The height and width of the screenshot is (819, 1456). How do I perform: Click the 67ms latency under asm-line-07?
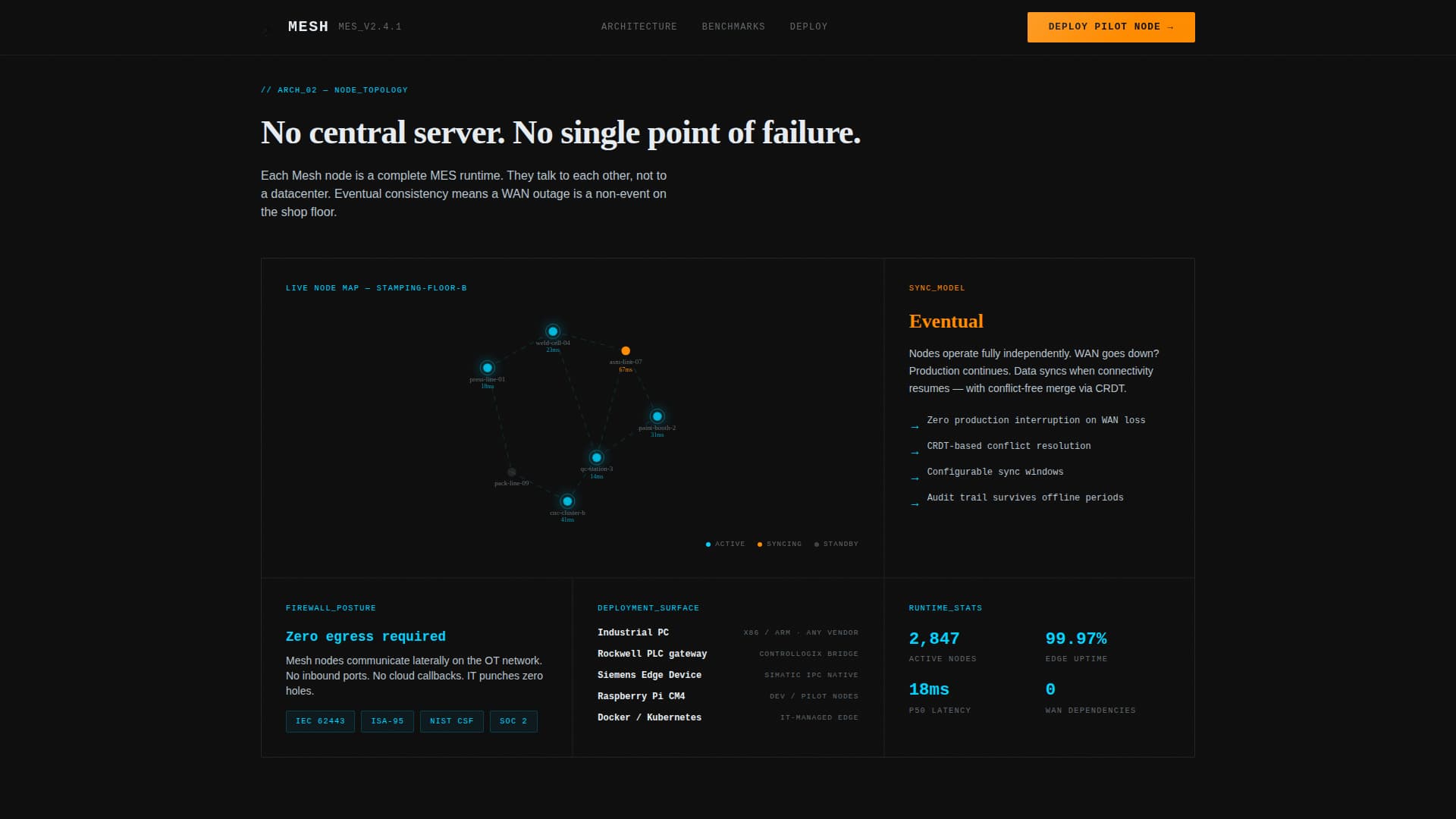626,369
